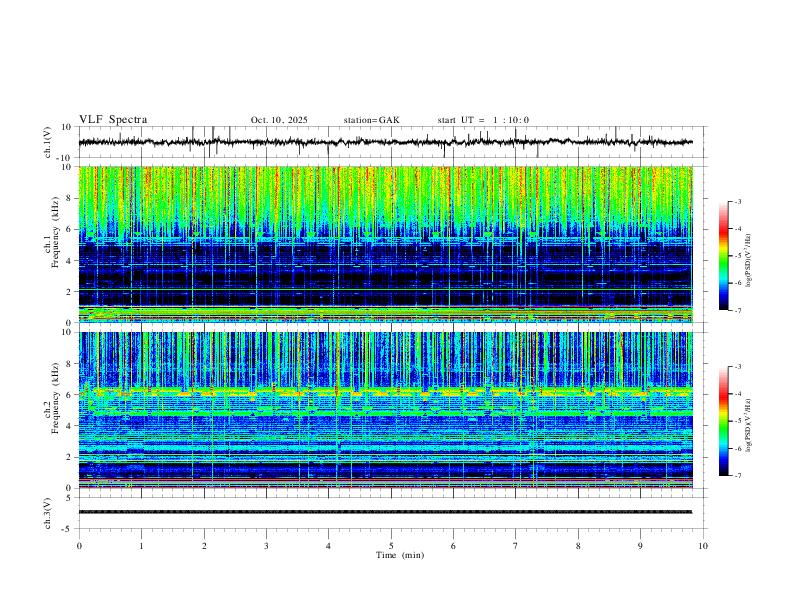Click the 'VLF Spectra' title text
792x612 pixels.
tap(113, 120)
